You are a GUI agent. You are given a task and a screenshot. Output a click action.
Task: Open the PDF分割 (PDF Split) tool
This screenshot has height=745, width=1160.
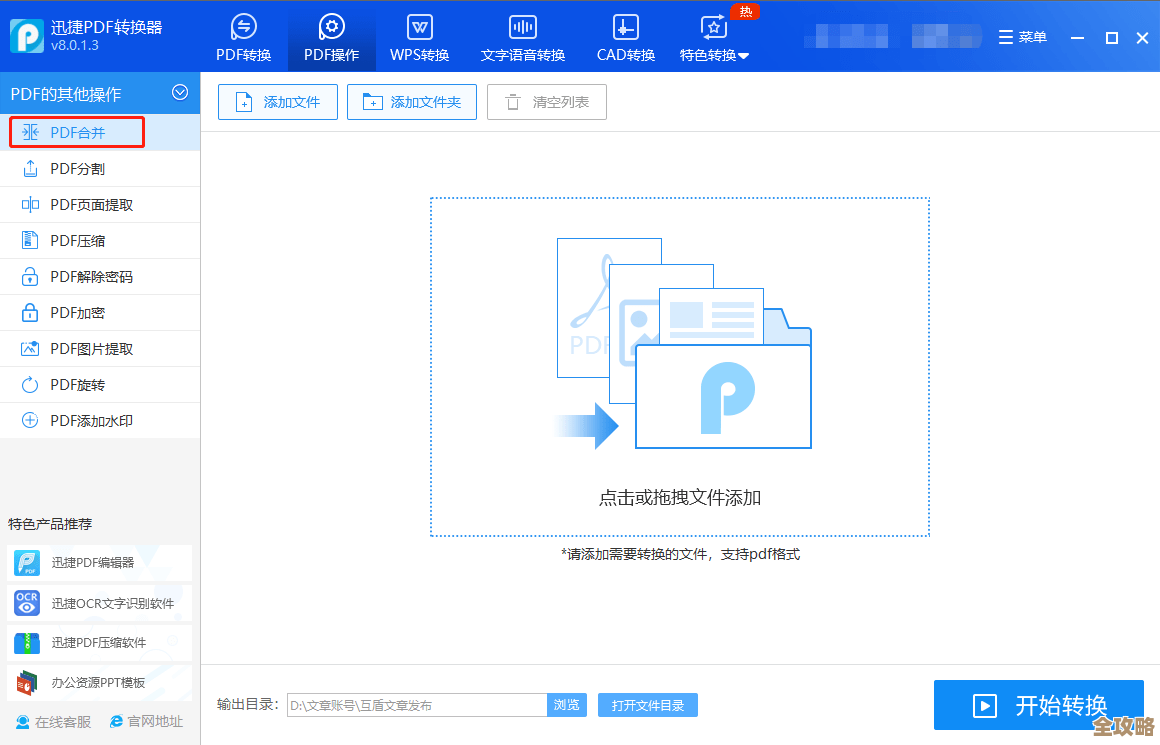77,168
